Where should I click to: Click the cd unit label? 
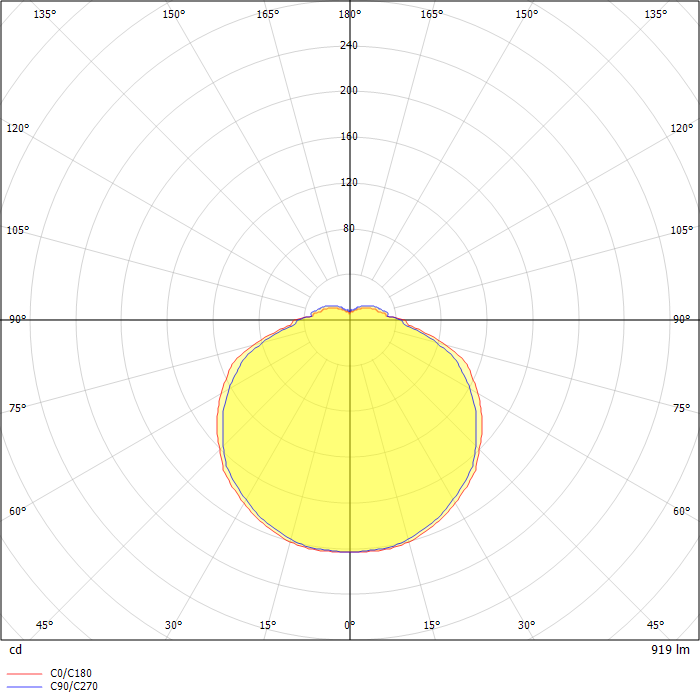15,650
